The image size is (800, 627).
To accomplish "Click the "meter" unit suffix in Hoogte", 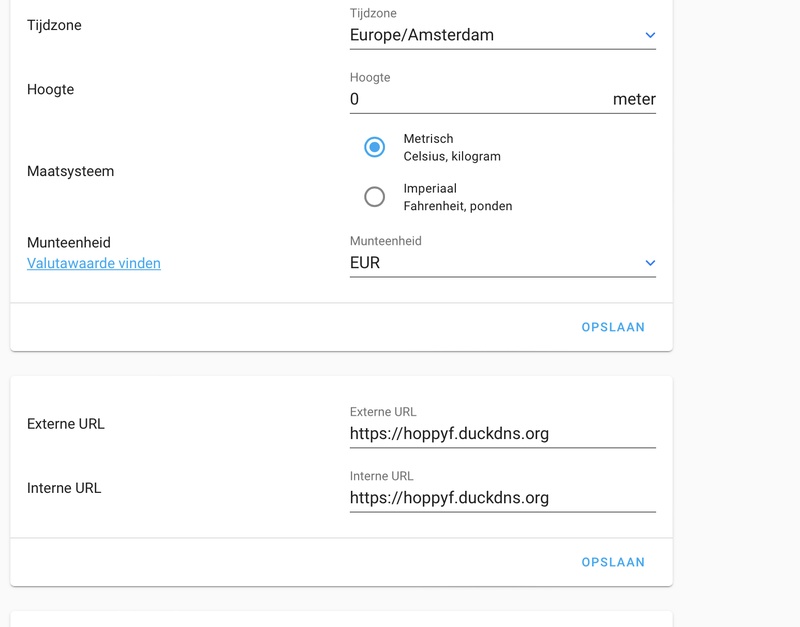I will (634, 99).
